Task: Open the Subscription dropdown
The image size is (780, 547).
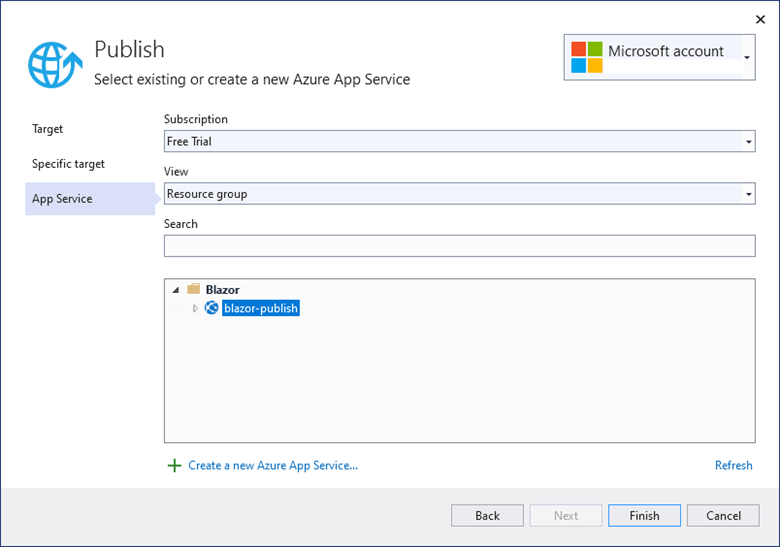Action: (748, 142)
